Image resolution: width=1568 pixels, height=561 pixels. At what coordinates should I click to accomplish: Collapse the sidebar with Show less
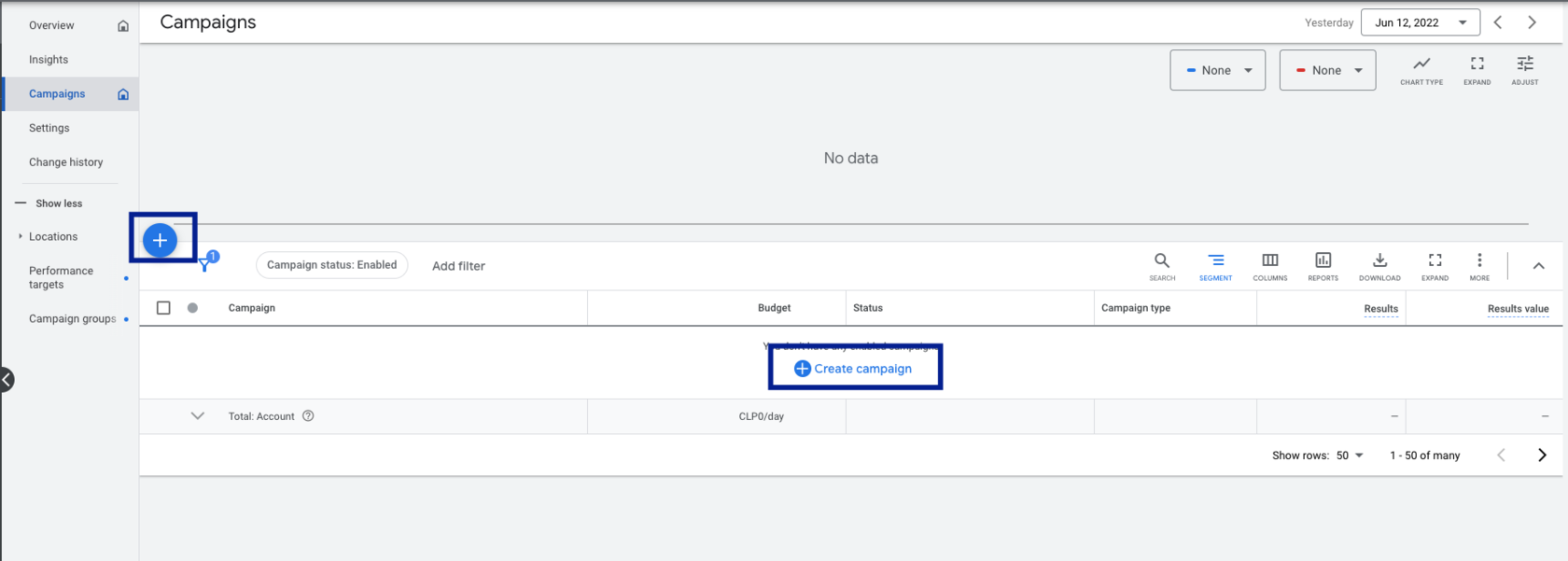tap(58, 203)
